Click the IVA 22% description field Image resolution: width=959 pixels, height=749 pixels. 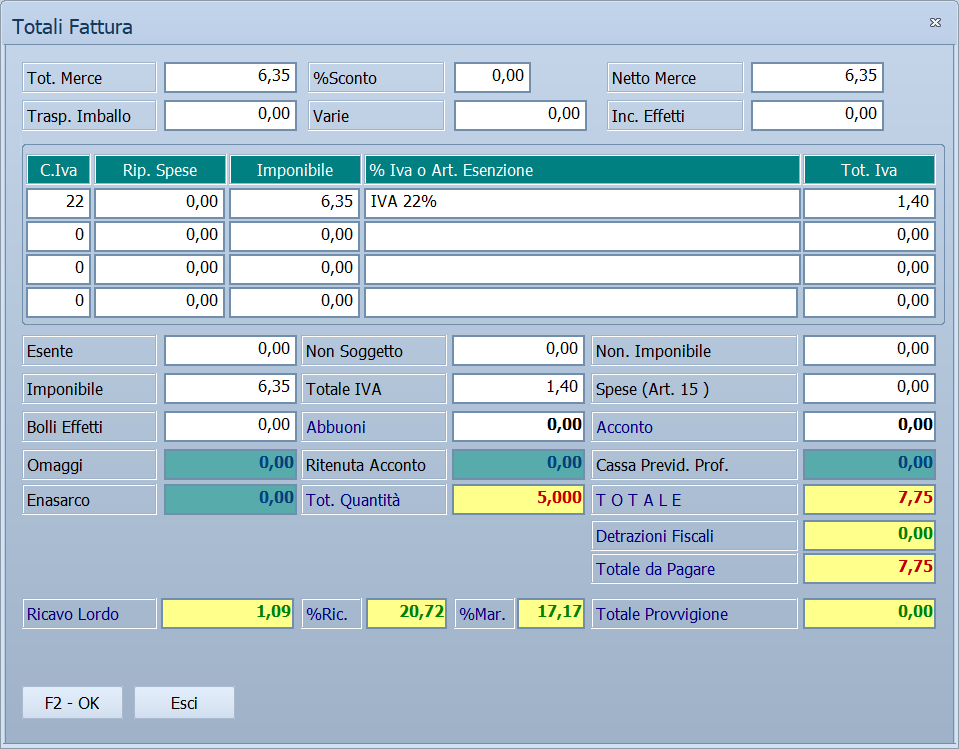coord(582,203)
